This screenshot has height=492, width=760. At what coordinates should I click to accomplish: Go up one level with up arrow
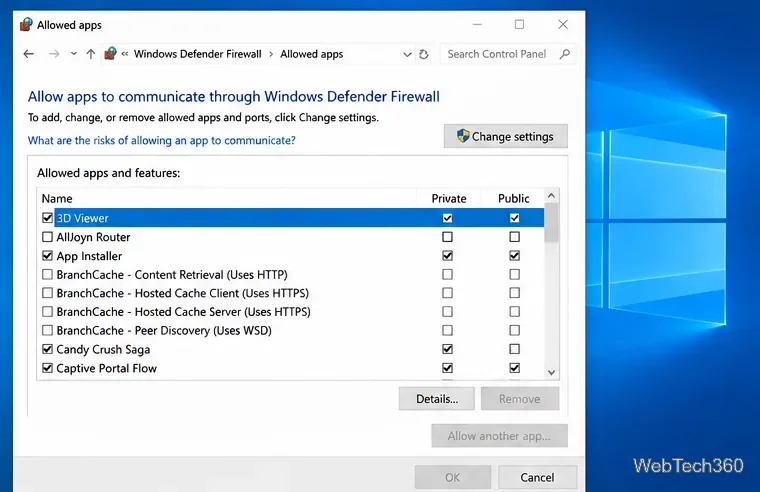tap(91, 54)
